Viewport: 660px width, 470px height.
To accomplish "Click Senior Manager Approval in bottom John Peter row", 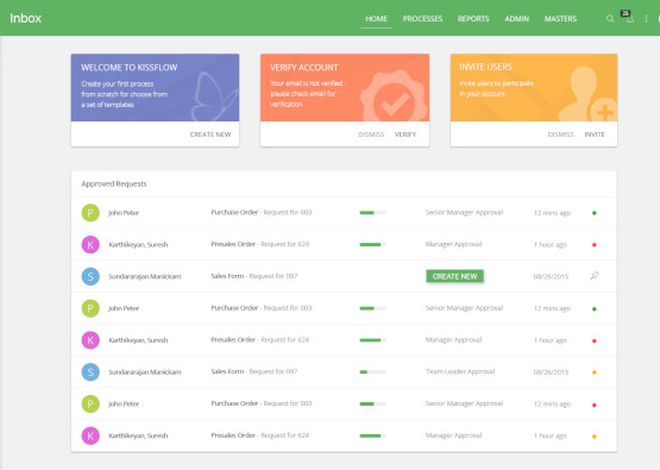I will (464, 404).
